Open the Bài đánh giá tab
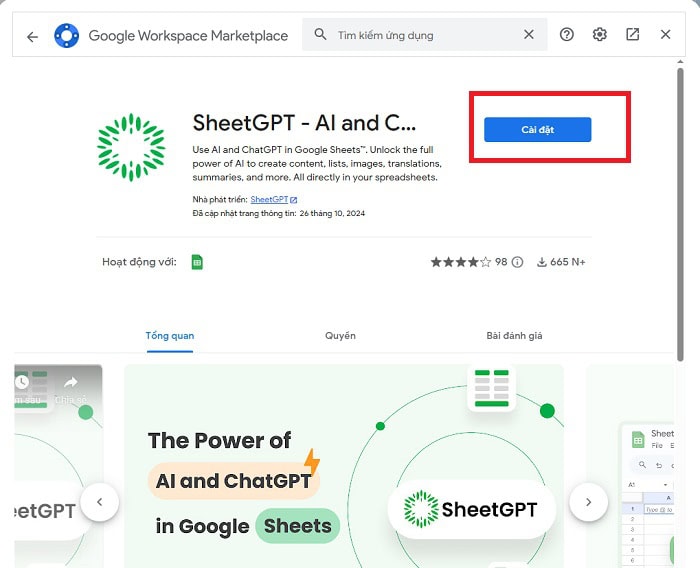Viewport: 700px width, 568px height. [514, 336]
